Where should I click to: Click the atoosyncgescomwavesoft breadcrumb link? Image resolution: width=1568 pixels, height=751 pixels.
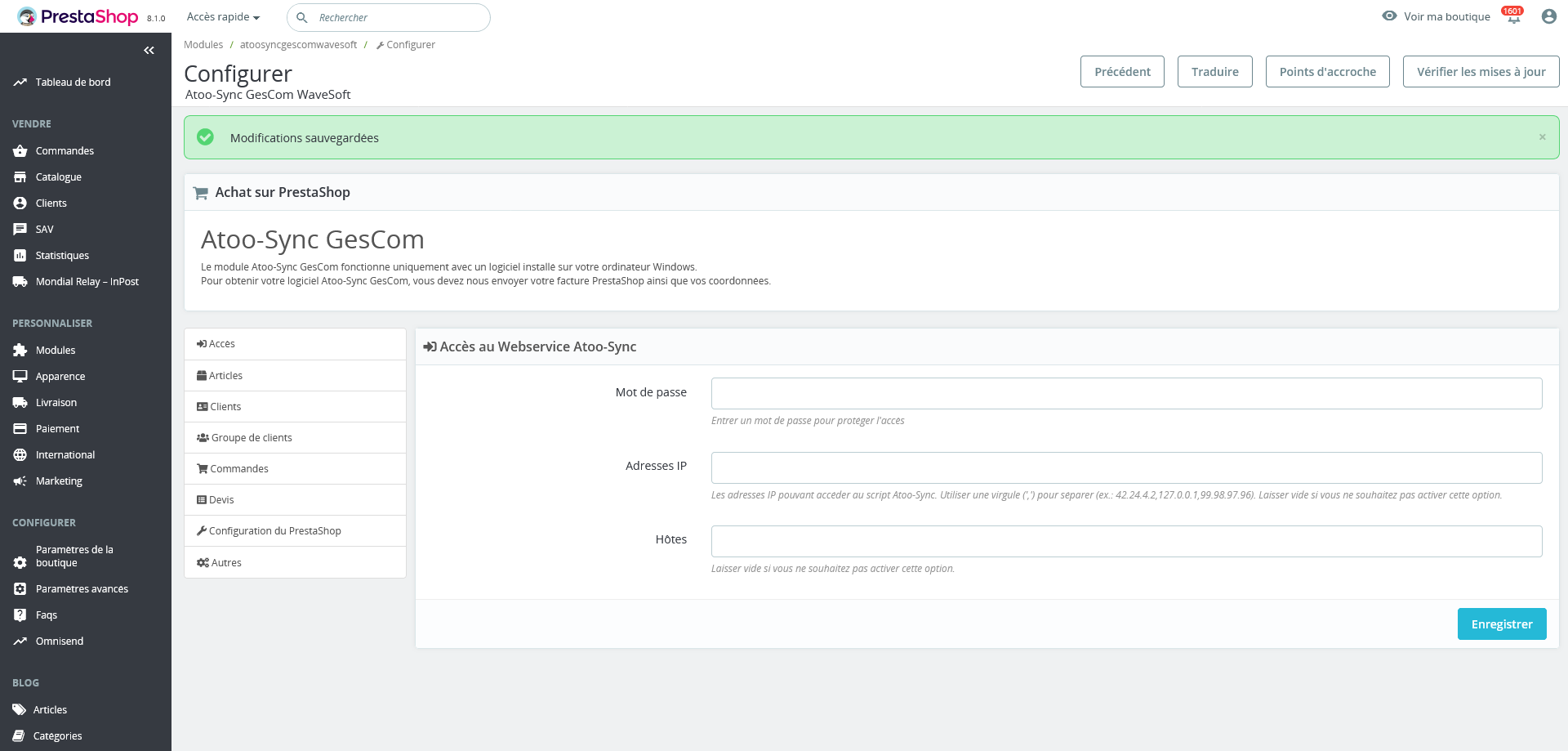pos(298,45)
